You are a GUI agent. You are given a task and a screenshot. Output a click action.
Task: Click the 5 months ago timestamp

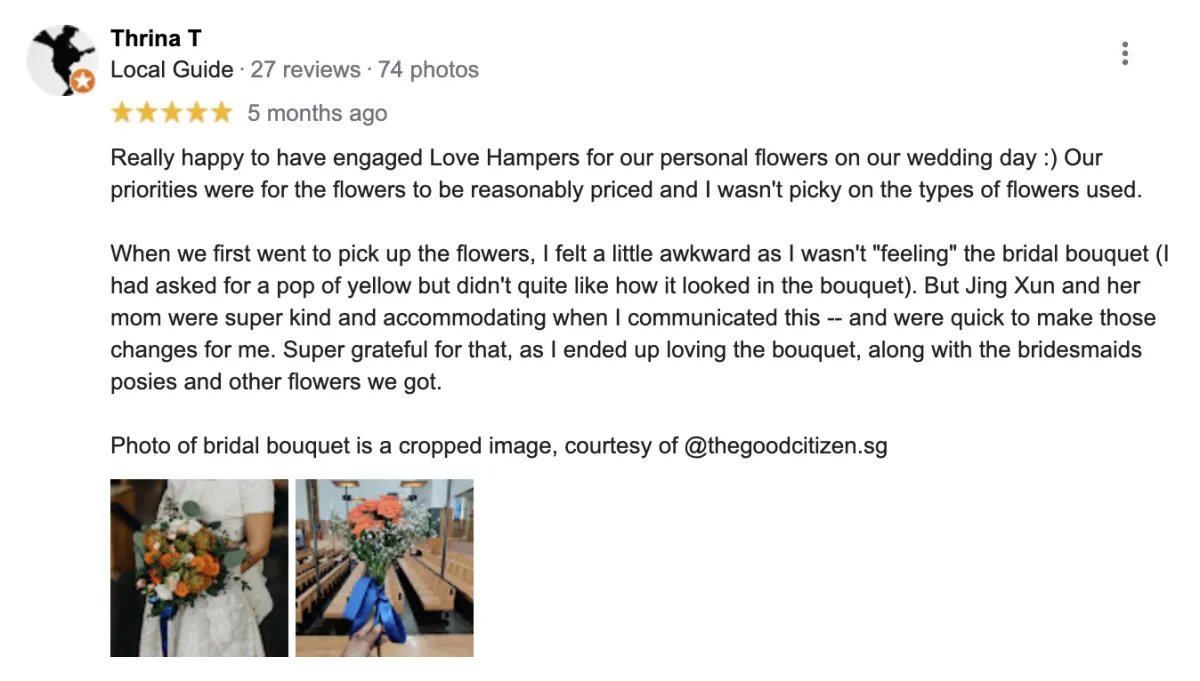click(x=317, y=114)
